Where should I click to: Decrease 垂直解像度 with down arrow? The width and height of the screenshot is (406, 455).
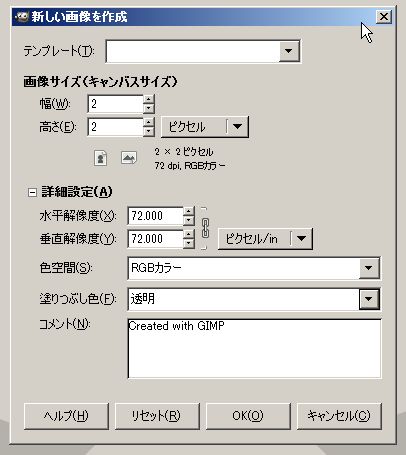(189, 243)
